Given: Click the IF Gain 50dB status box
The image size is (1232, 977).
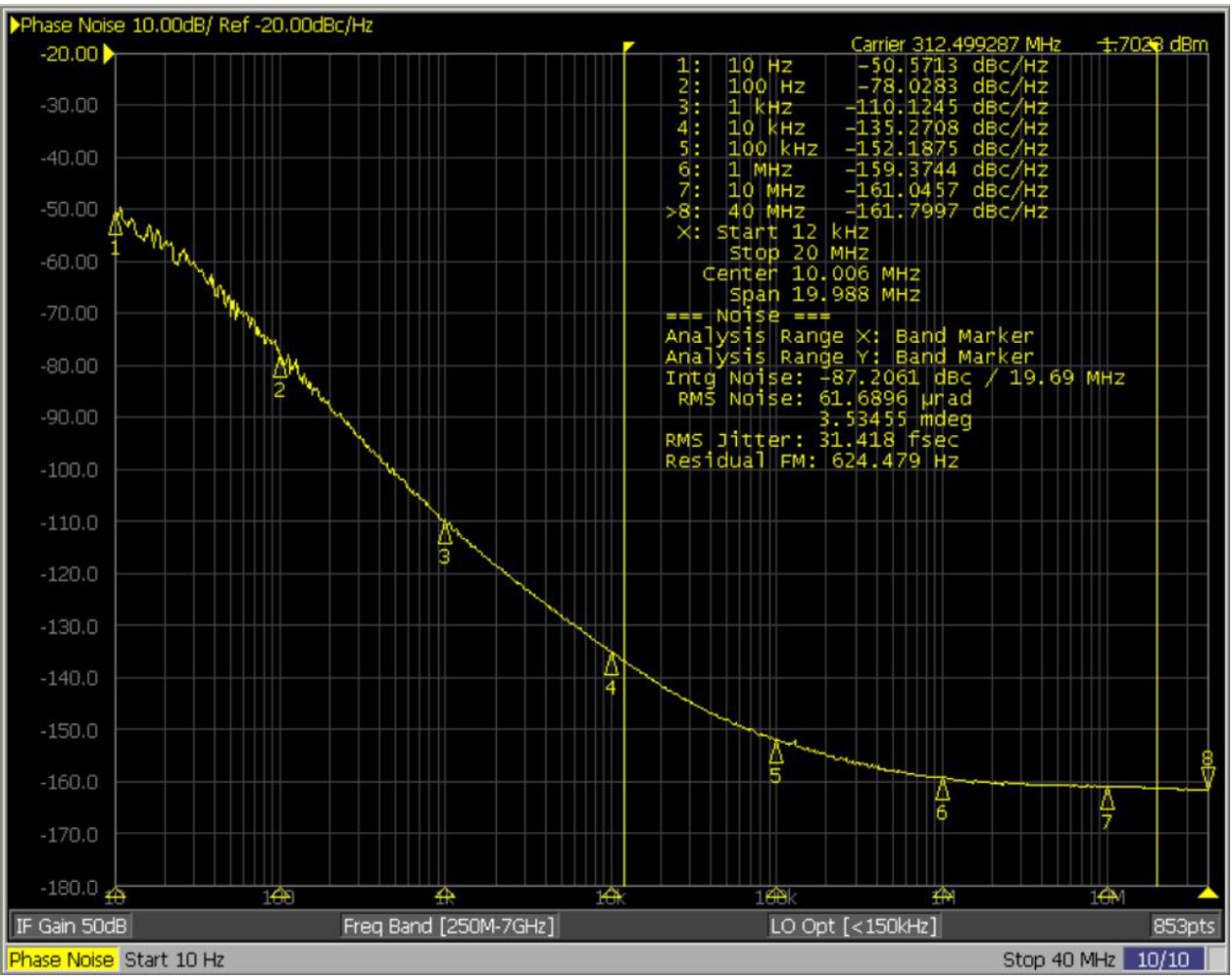Looking at the screenshot, I should coord(71,926).
